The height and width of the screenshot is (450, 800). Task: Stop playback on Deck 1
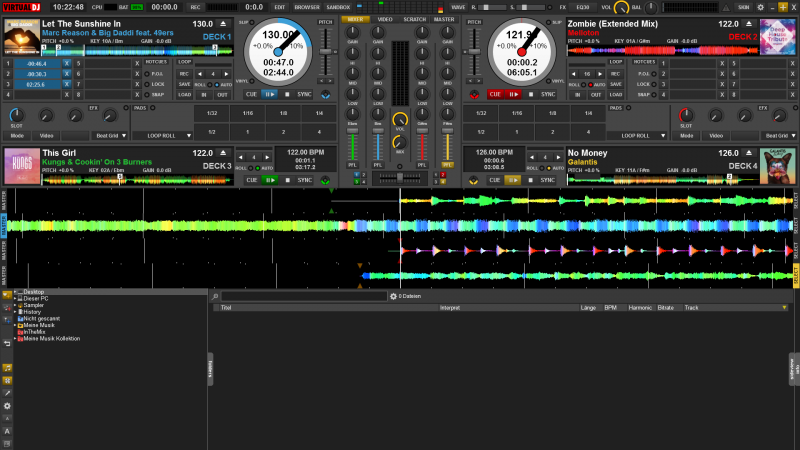coord(287,94)
